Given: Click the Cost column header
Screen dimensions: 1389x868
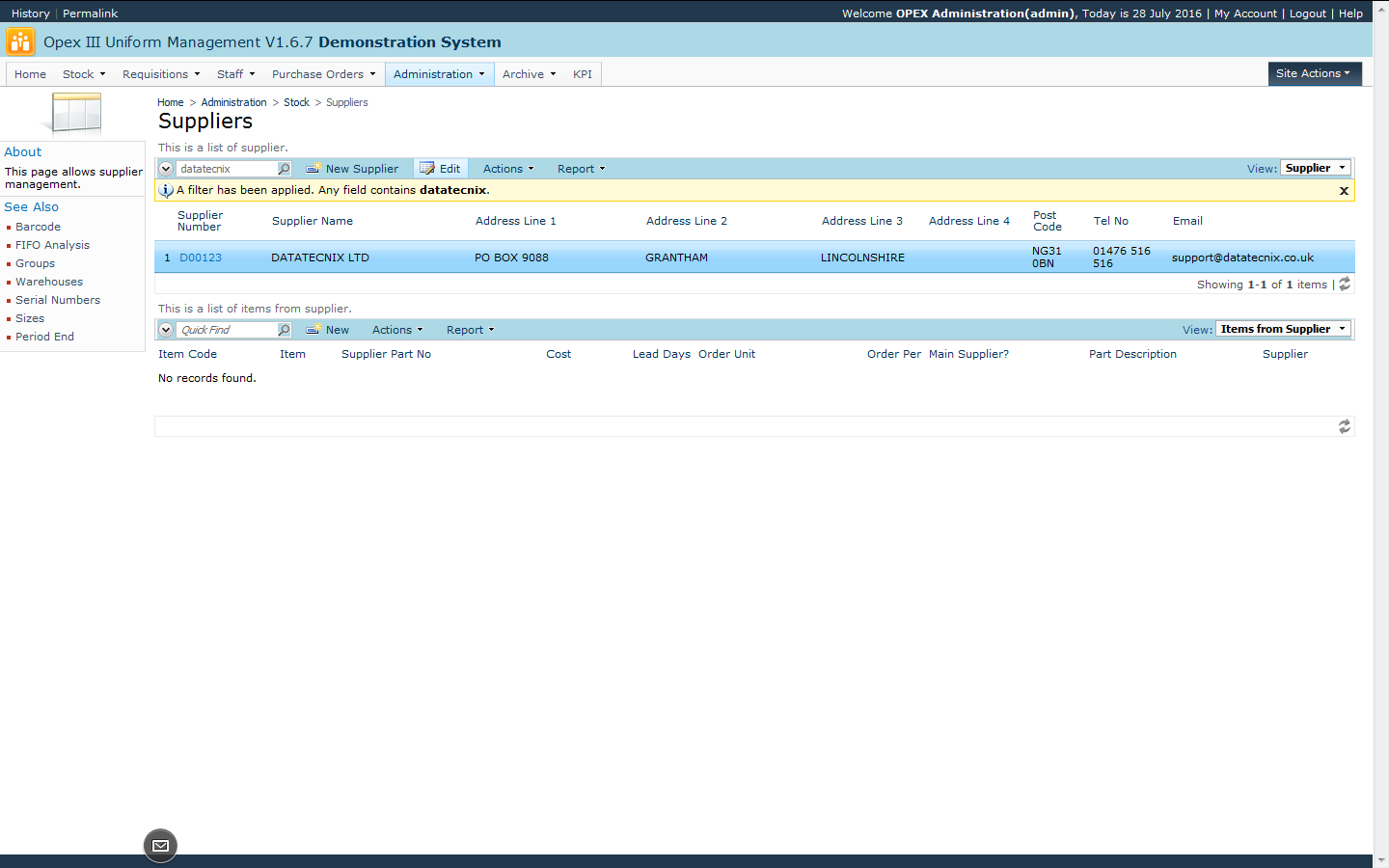Looking at the screenshot, I should tap(558, 354).
